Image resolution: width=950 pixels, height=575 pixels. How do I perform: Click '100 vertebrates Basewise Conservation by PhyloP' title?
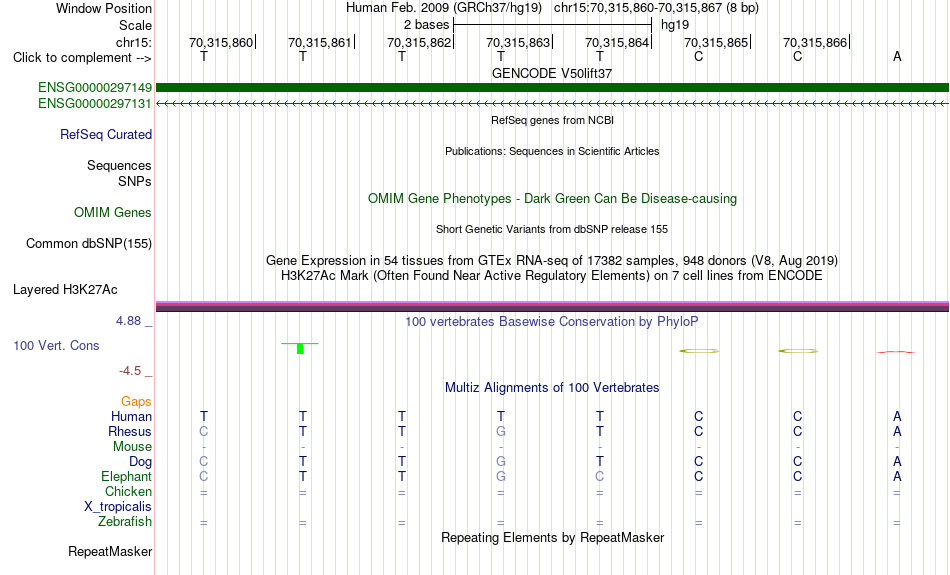pos(552,322)
